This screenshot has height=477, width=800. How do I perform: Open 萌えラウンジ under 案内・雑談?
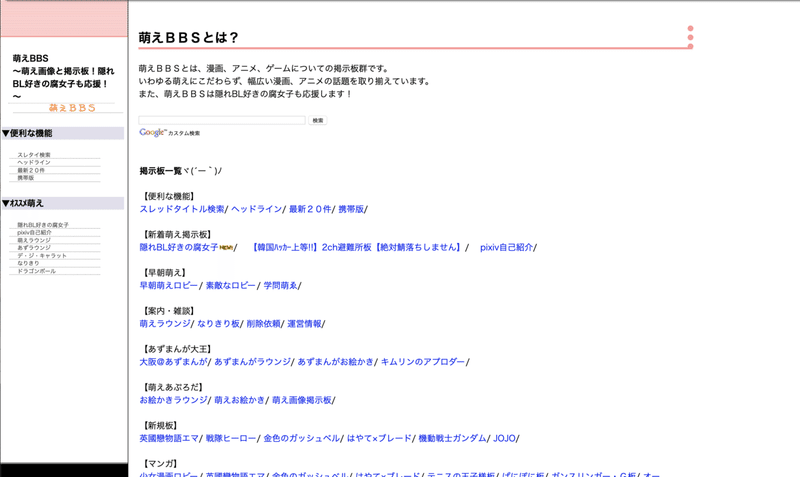[x=165, y=324]
